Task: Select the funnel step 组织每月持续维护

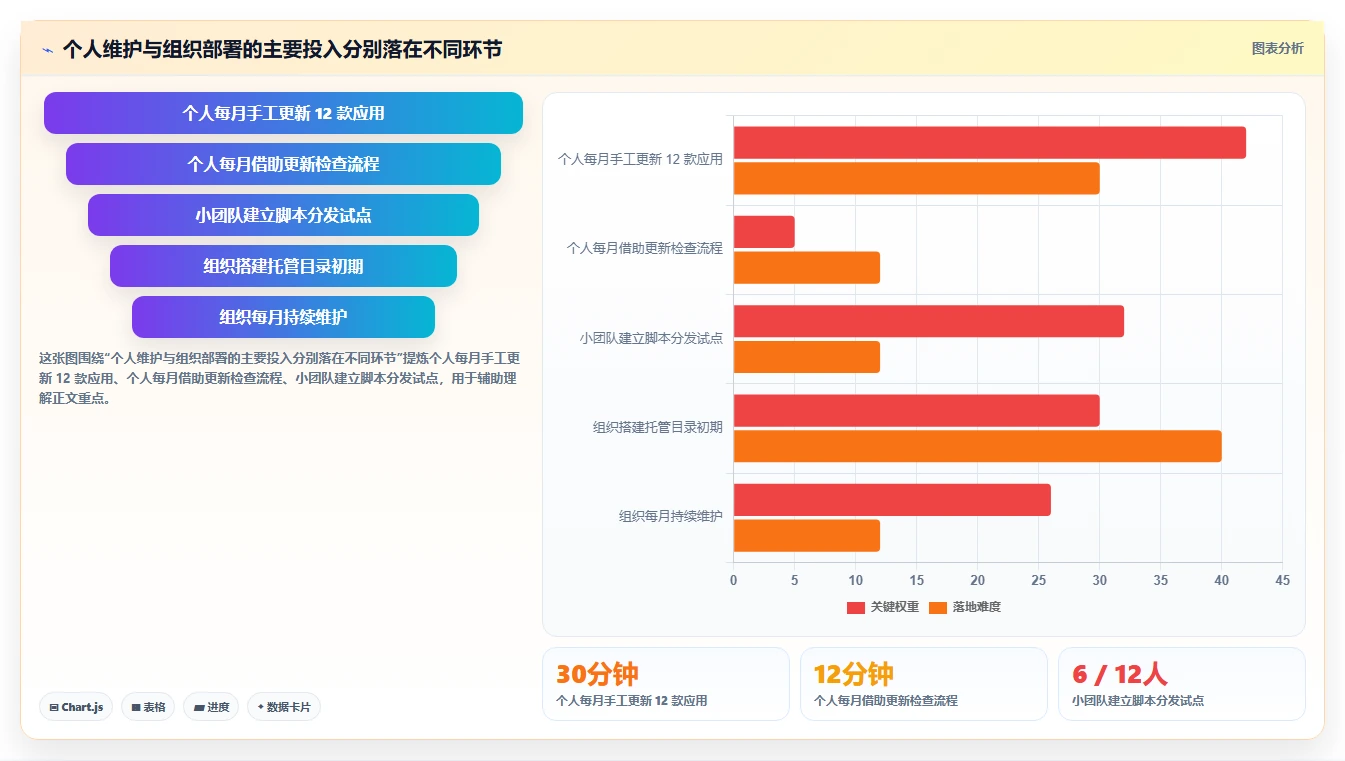Action: tap(283, 317)
